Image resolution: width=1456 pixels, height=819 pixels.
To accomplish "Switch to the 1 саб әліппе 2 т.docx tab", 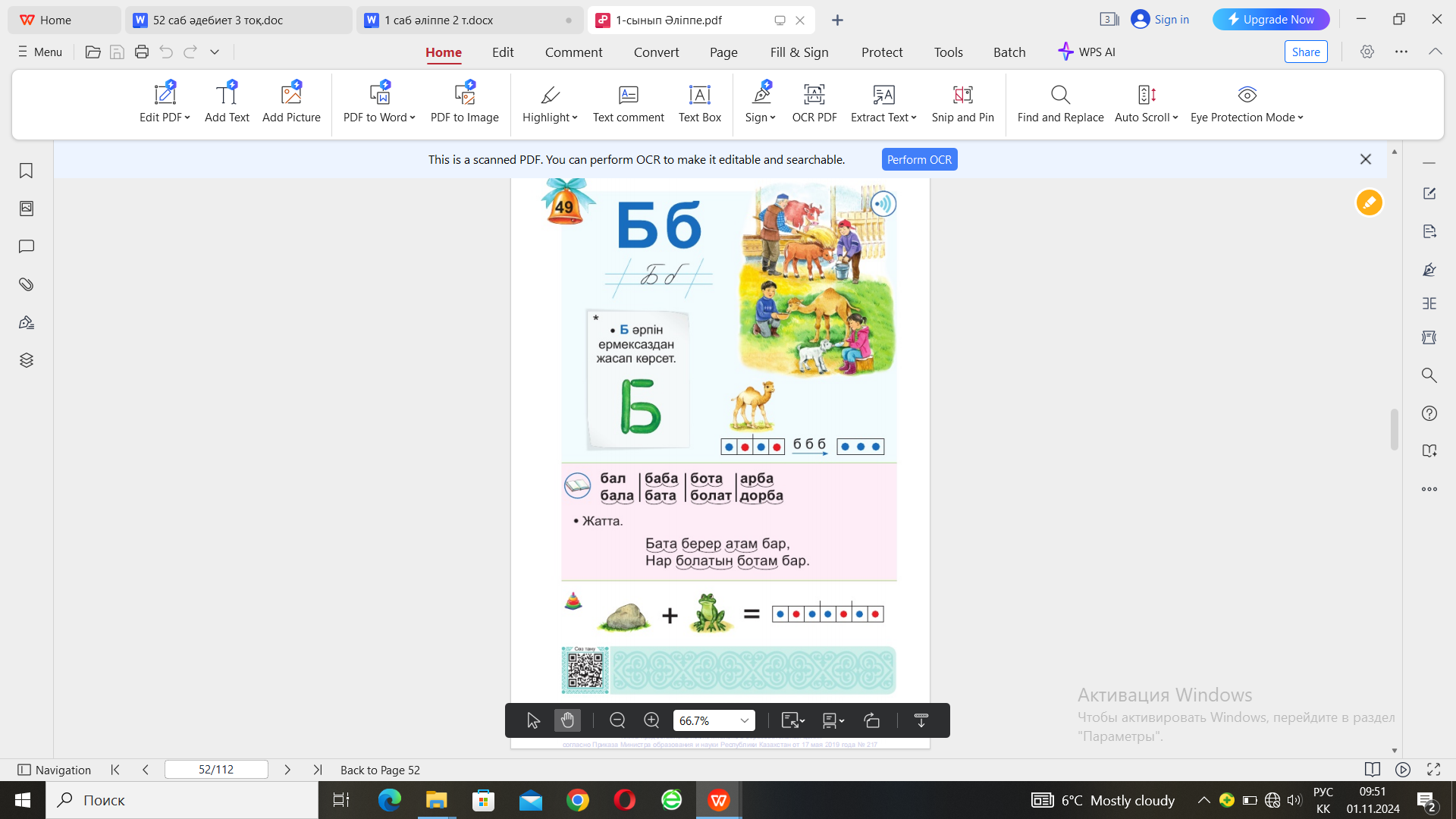I will tap(438, 20).
